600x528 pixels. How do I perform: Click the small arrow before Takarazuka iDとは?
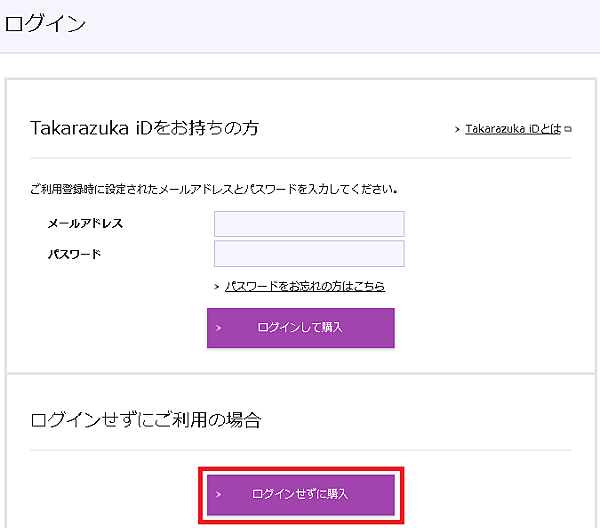pyautogui.click(x=456, y=129)
